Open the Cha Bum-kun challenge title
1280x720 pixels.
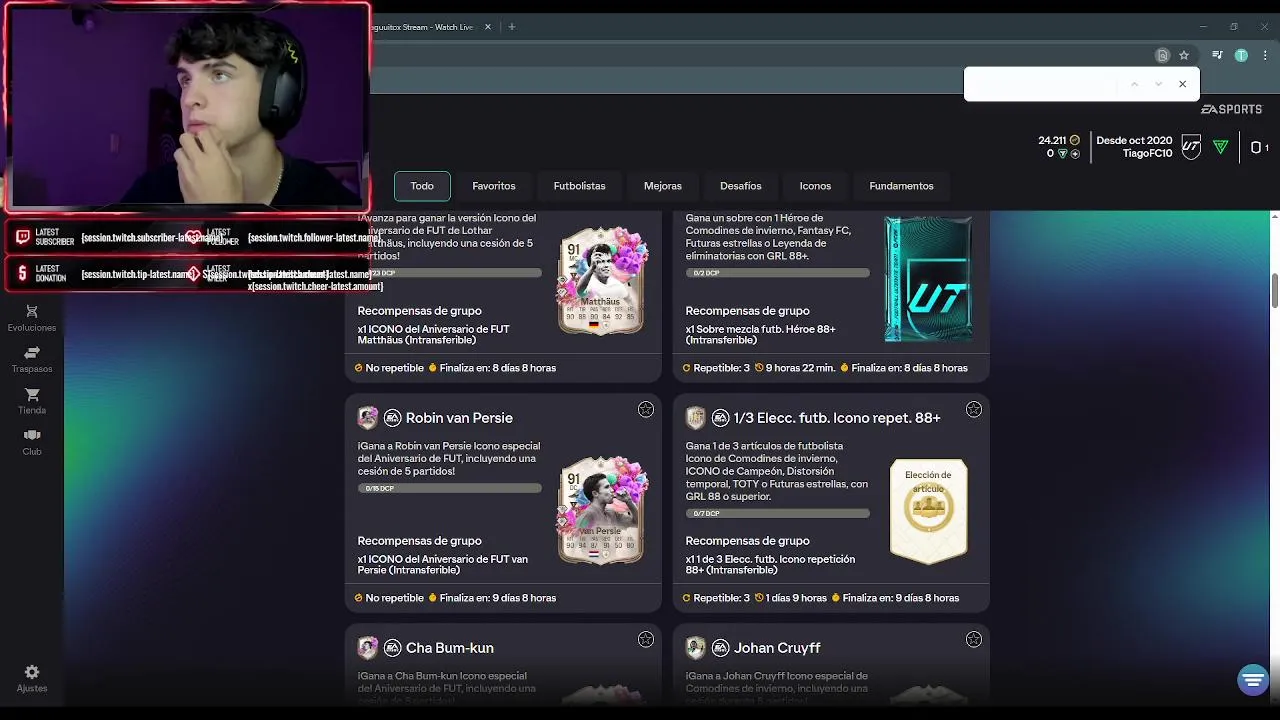coord(450,648)
